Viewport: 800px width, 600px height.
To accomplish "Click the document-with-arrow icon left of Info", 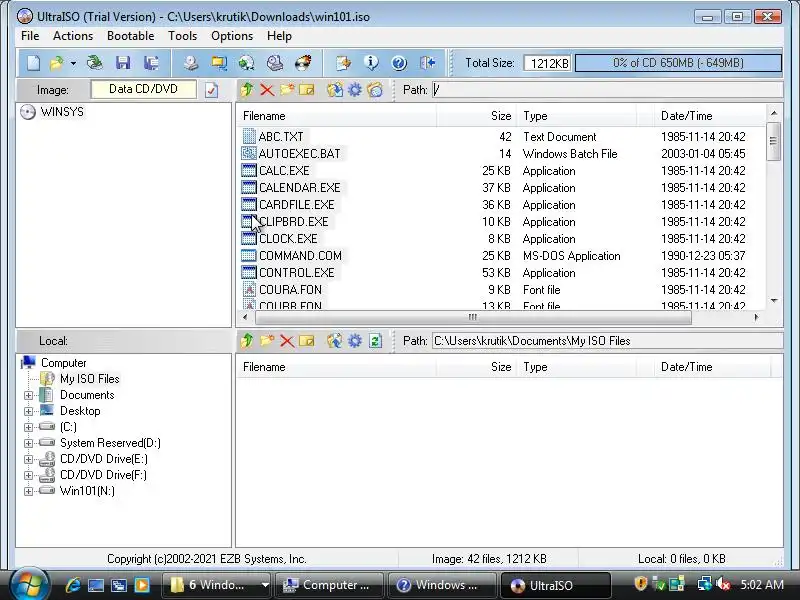I will tap(343, 63).
